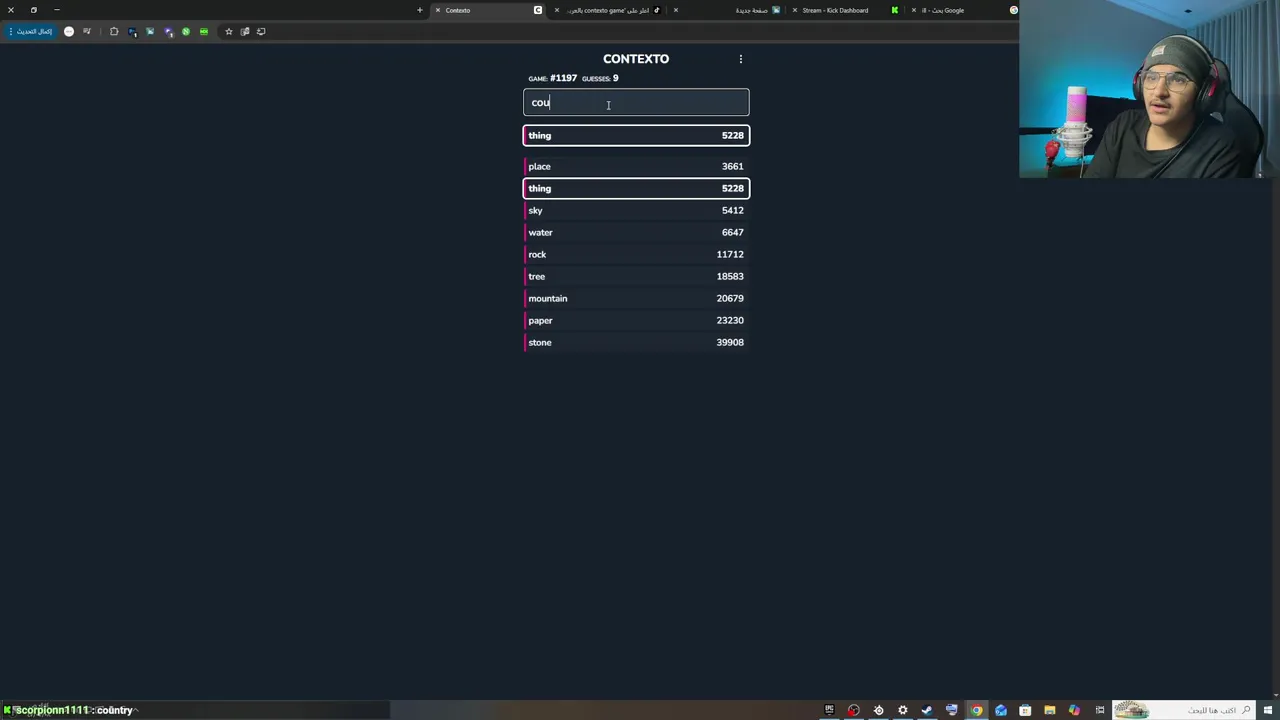Open Copilot from the taskbar
Screen dimensions: 1280x720
1074,710
